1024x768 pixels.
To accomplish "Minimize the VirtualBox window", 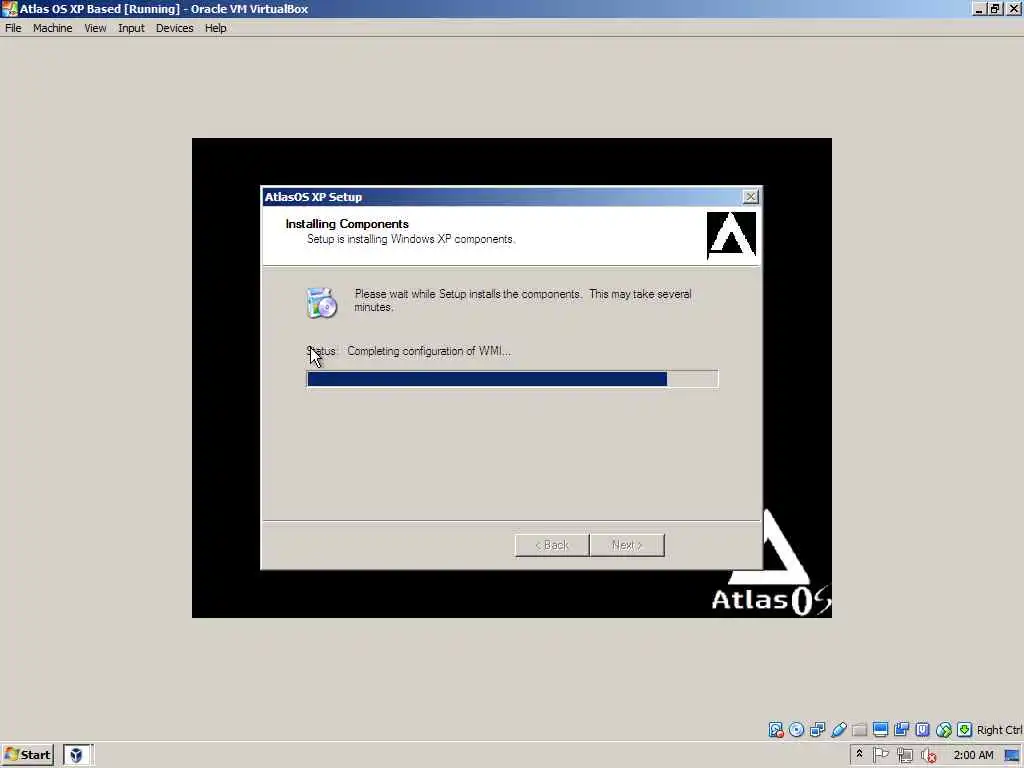I will tap(979, 8).
